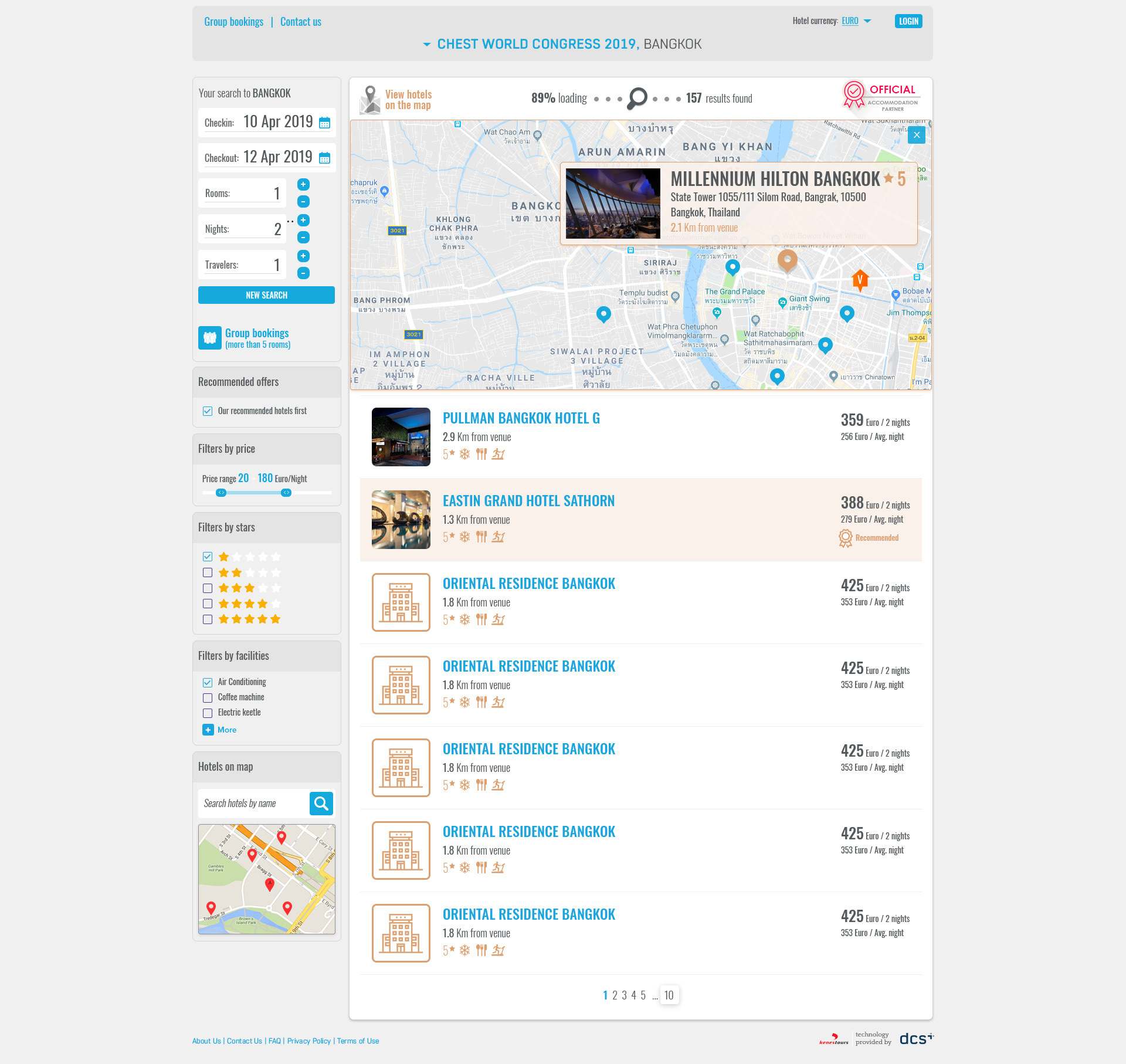Grab the minimum price slider handle
1126x1064 pixels.
click(x=221, y=493)
